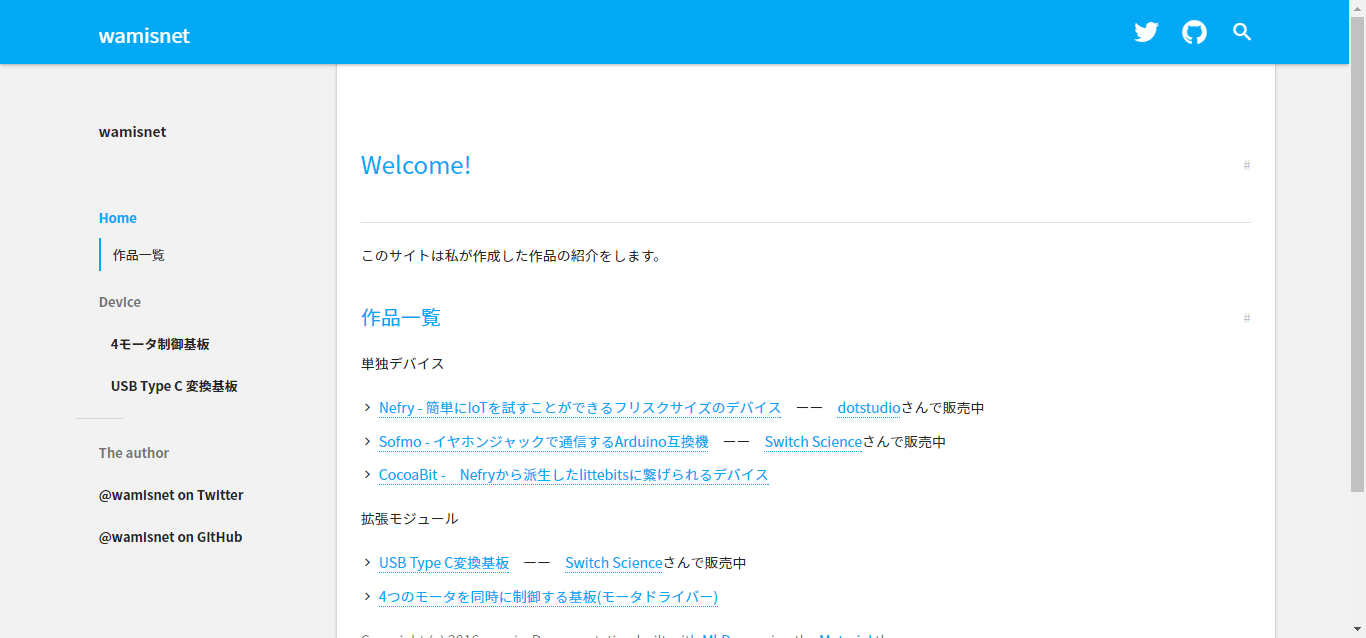
Task: Click the Device section label in sidebar
Action: (x=120, y=302)
